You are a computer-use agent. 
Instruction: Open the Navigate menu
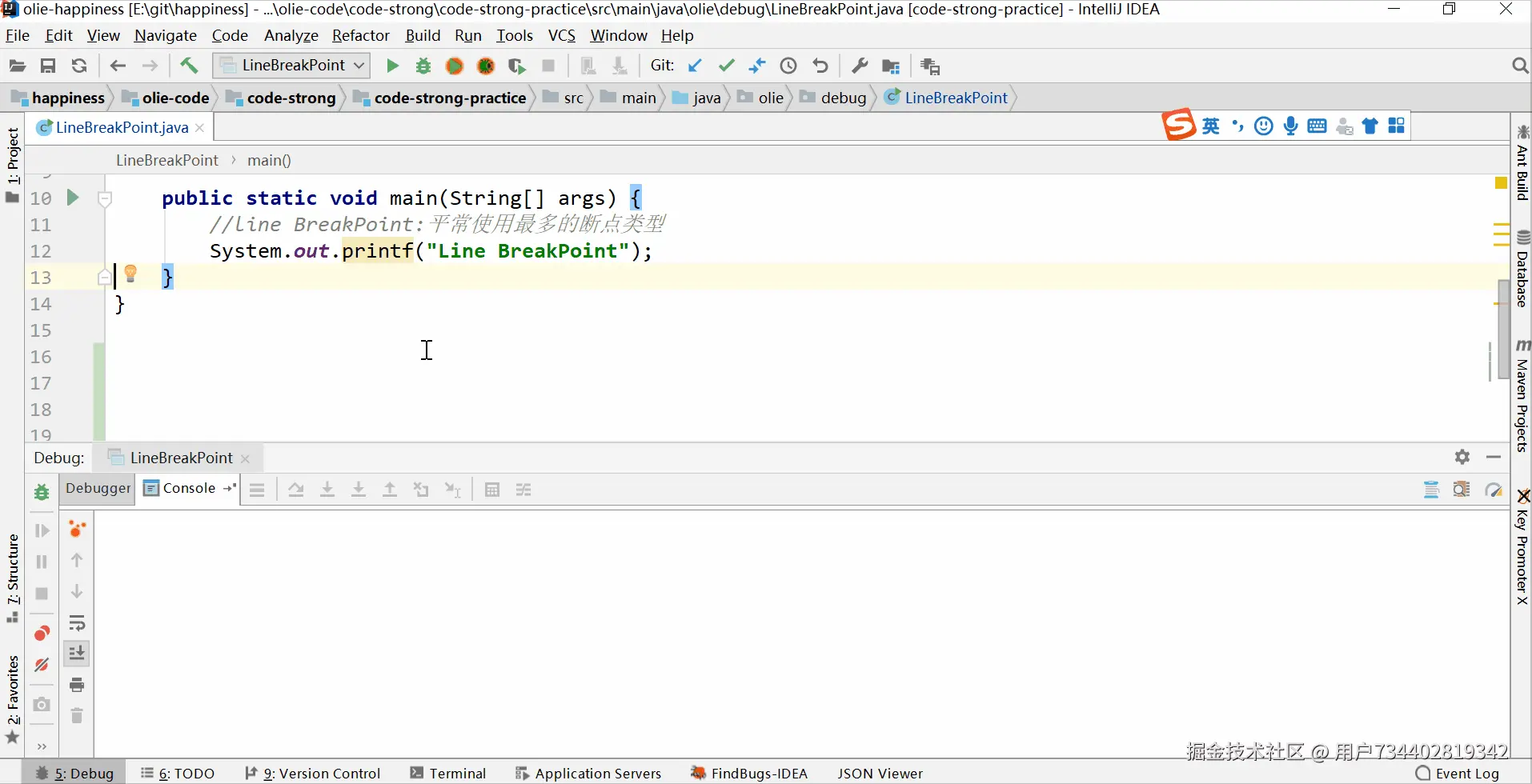[166, 35]
